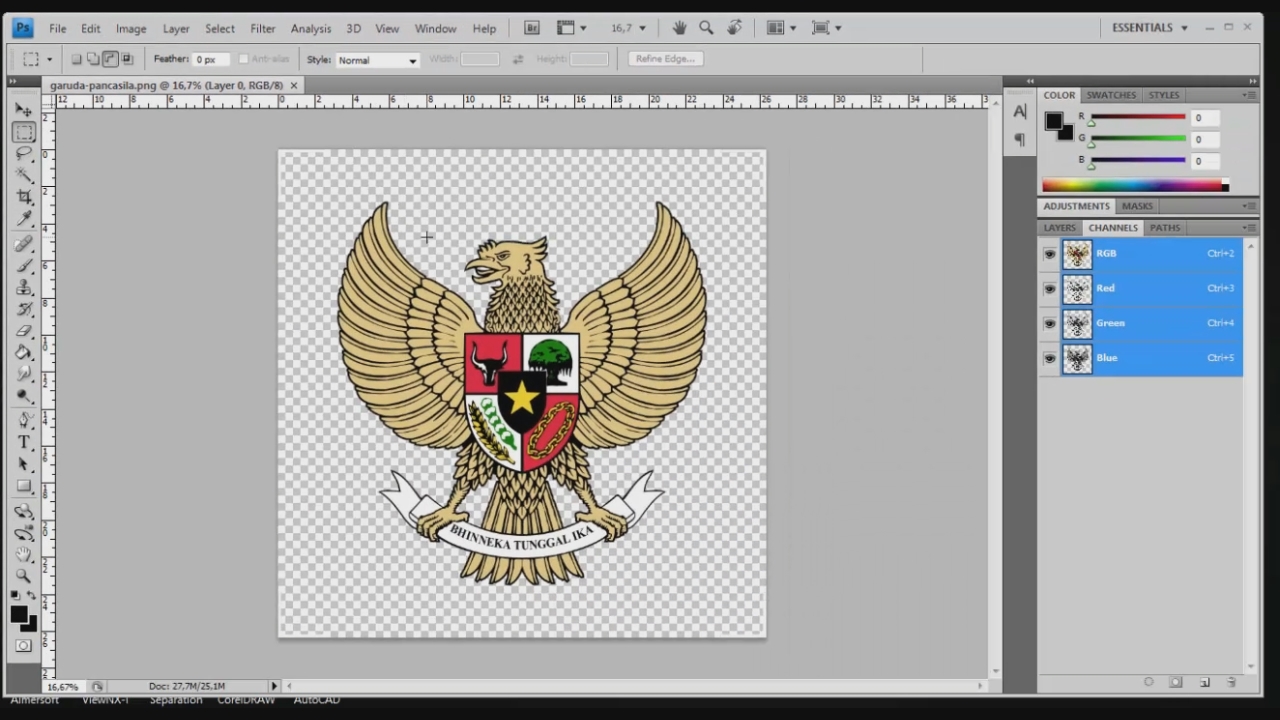Open the Paragraph panel icon

tap(1019, 139)
